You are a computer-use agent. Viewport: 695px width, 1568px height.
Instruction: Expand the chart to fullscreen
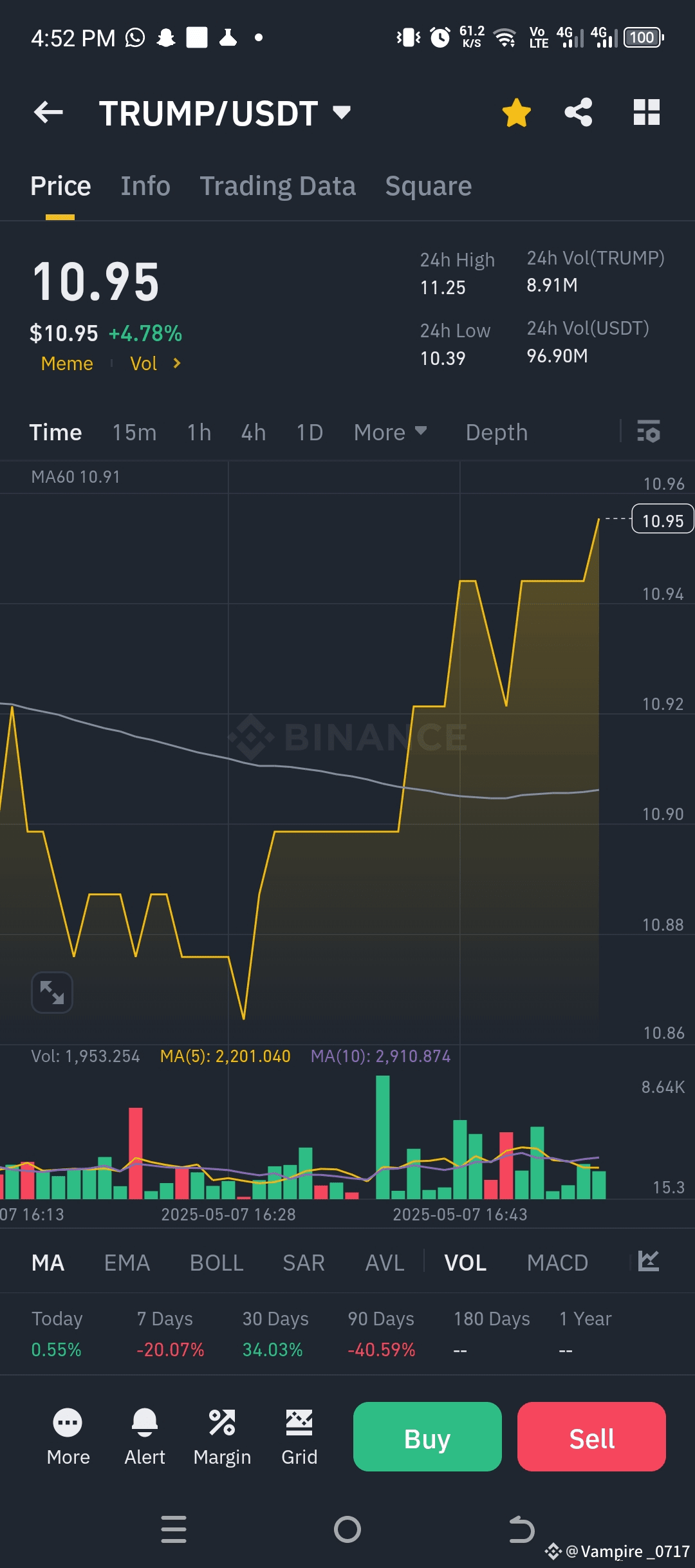[x=52, y=993]
